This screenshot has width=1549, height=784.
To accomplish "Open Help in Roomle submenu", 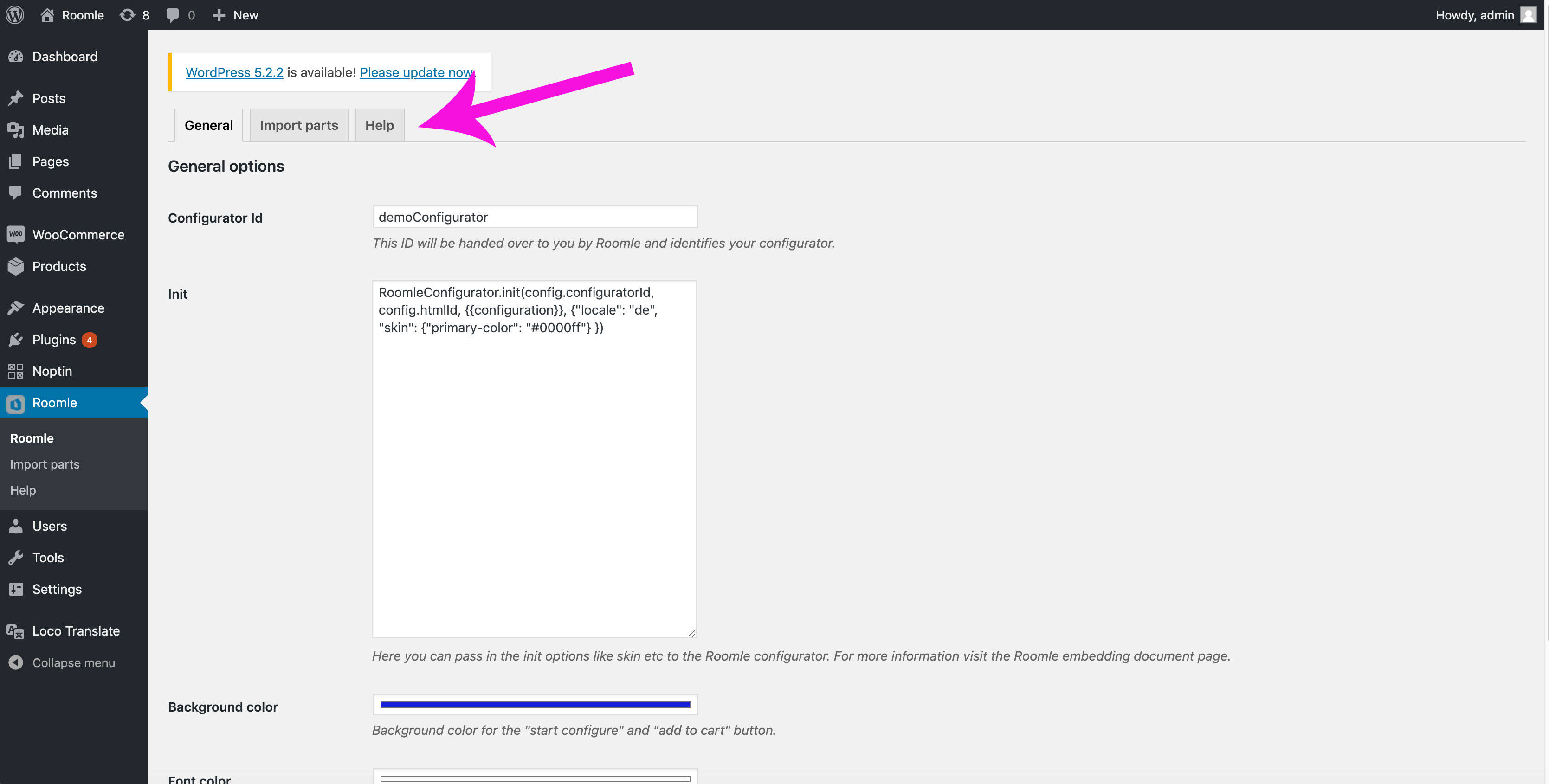I will (x=23, y=490).
